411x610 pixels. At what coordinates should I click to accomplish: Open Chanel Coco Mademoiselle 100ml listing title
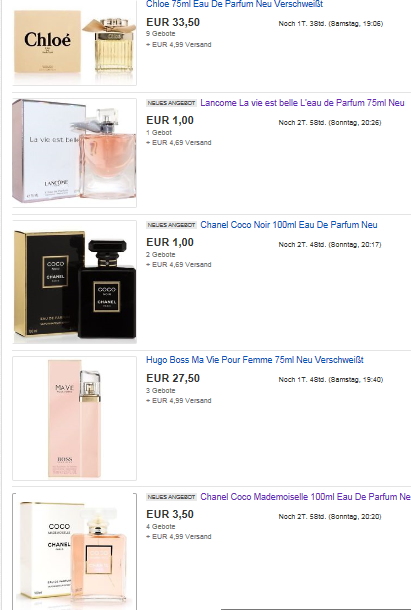pos(306,497)
